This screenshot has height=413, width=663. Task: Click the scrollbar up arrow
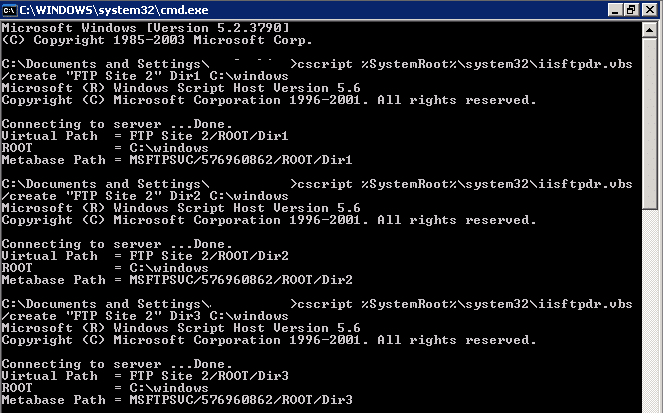tap(649, 30)
